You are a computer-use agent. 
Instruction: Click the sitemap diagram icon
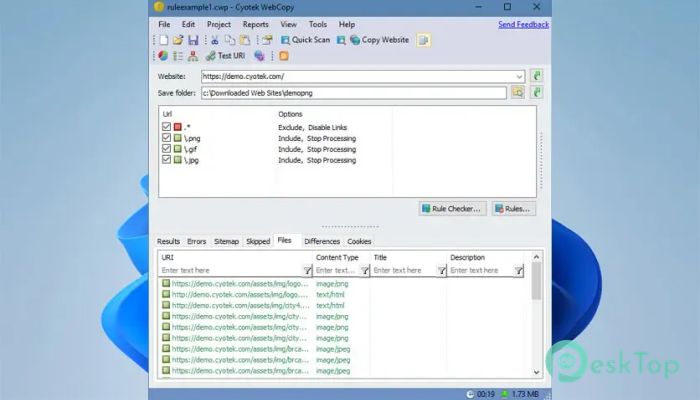(x=193, y=56)
